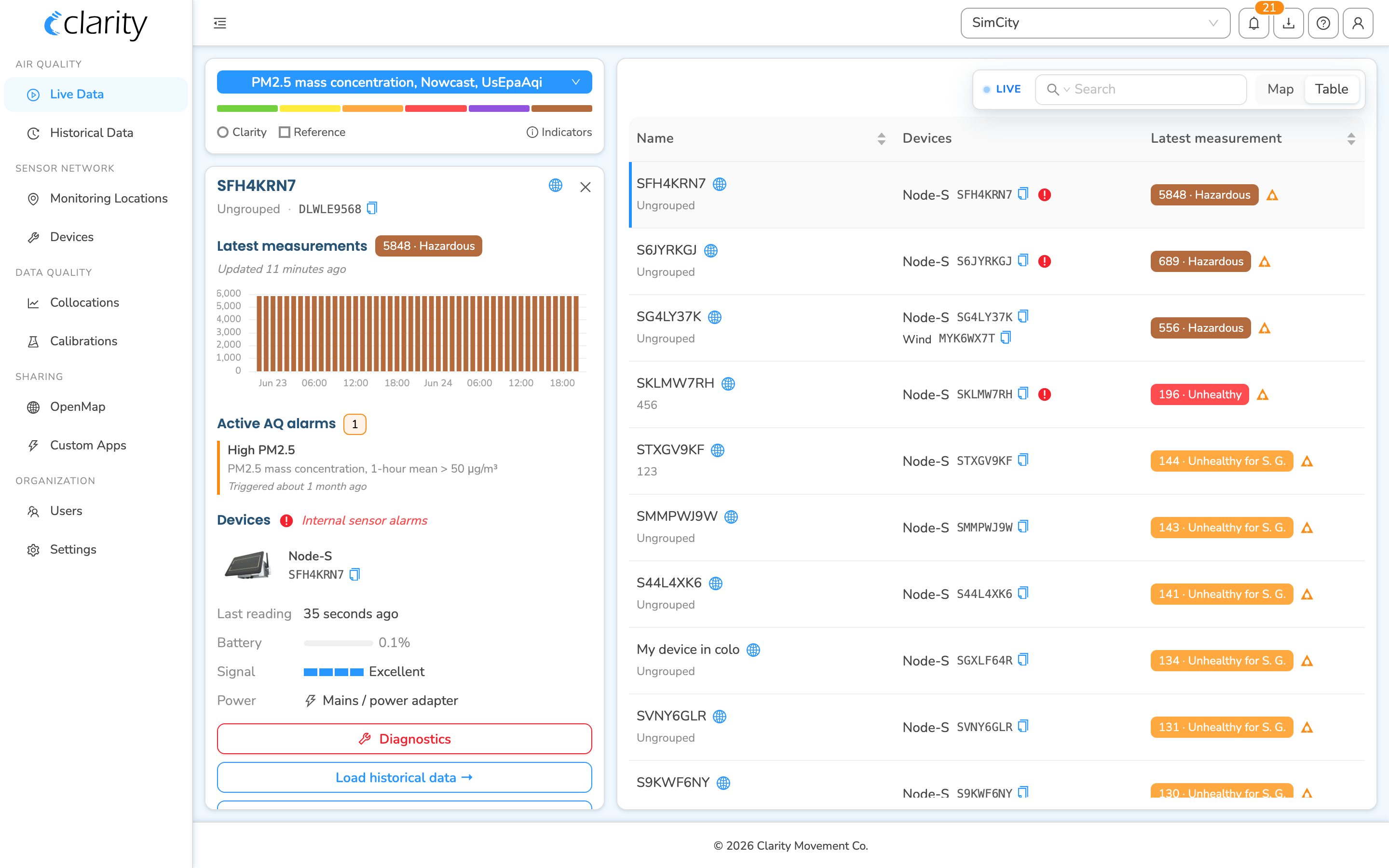This screenshot has height=868, width=1389.
Task: Toggle the LIVE indicator
Action: 1002,89
